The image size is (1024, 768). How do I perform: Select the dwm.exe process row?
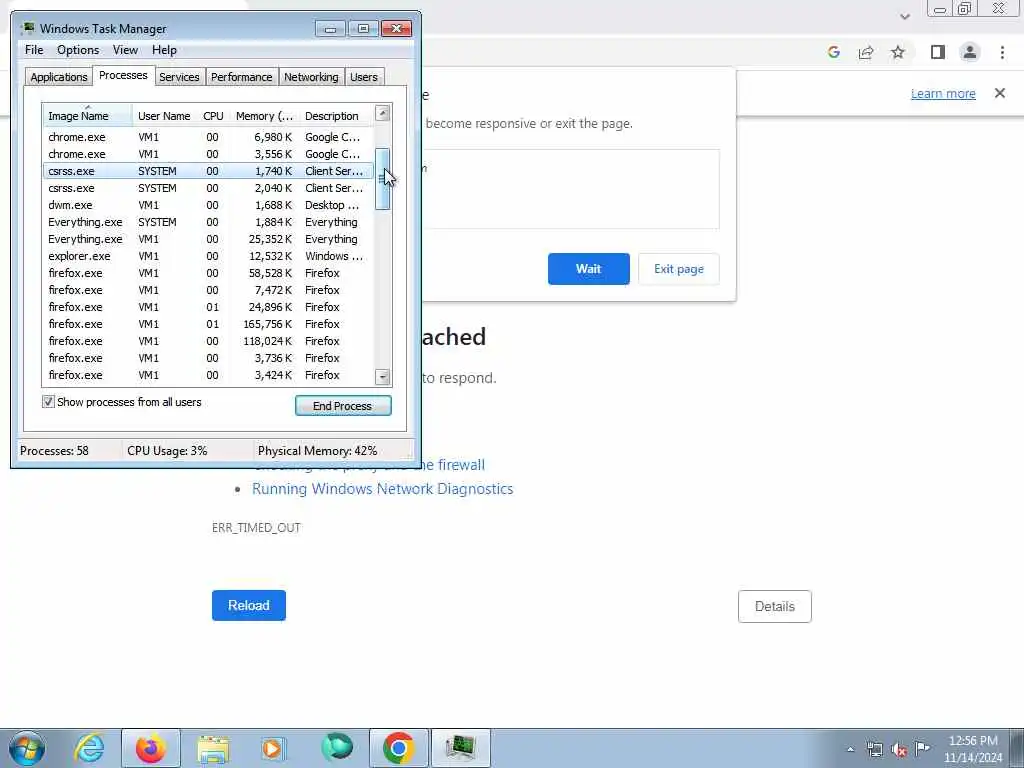click(208, 205)
